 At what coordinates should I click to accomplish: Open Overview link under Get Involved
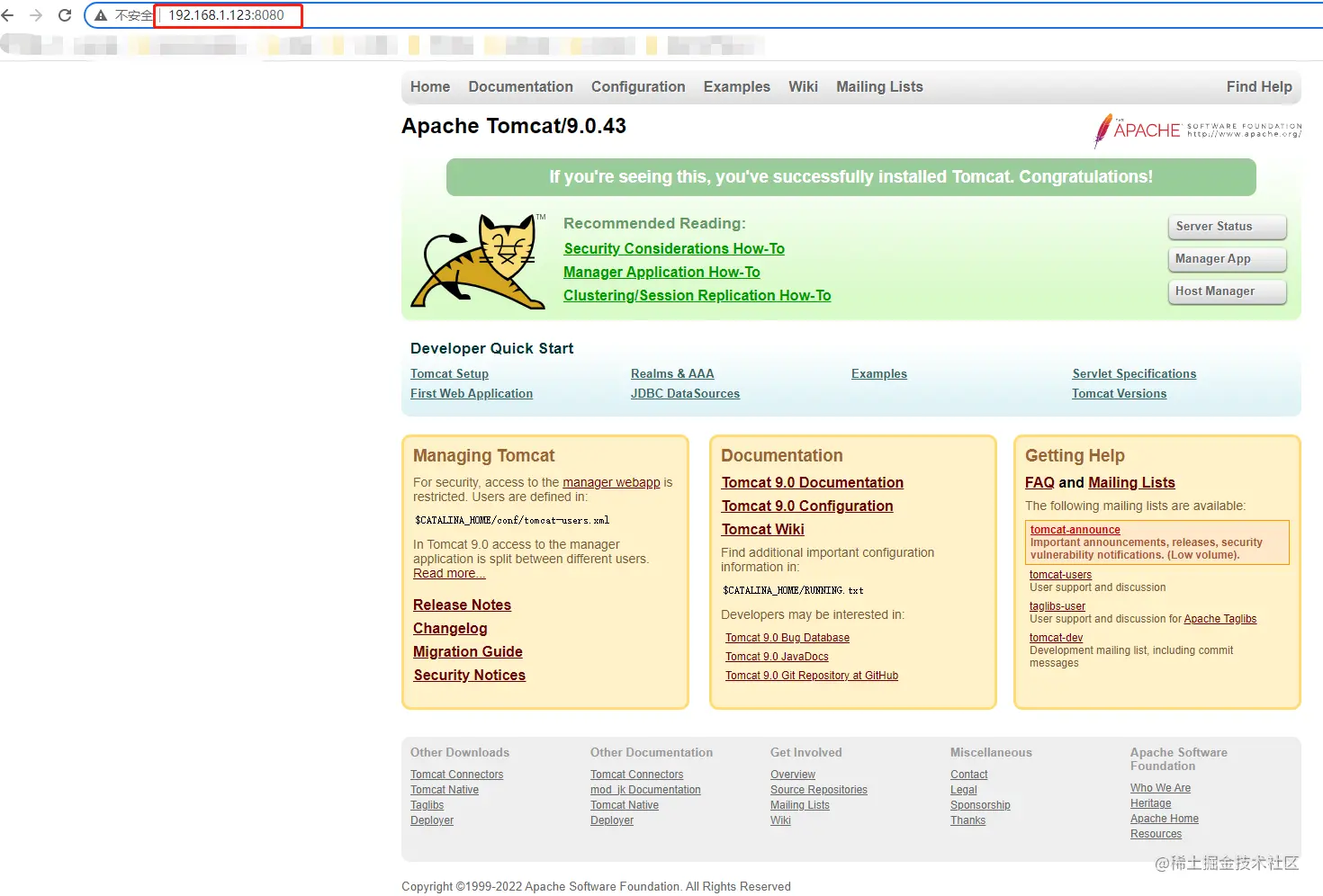[x=793, y=775]
